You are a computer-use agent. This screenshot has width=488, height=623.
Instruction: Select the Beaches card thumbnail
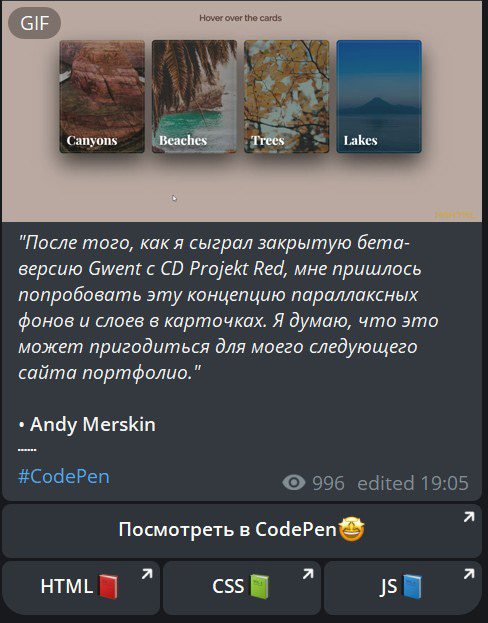coord(194,97)
